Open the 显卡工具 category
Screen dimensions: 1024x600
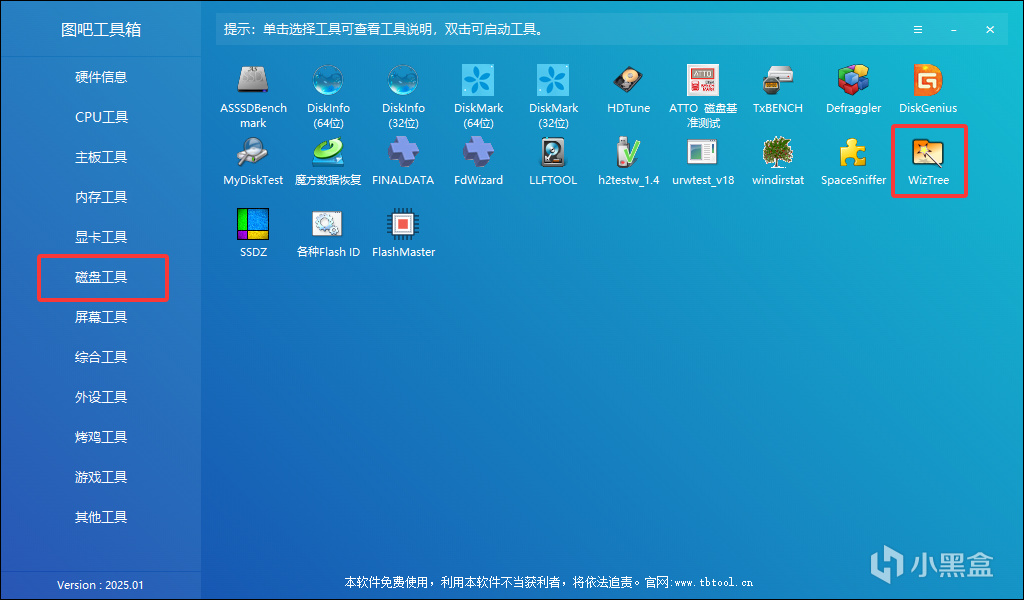101,237
